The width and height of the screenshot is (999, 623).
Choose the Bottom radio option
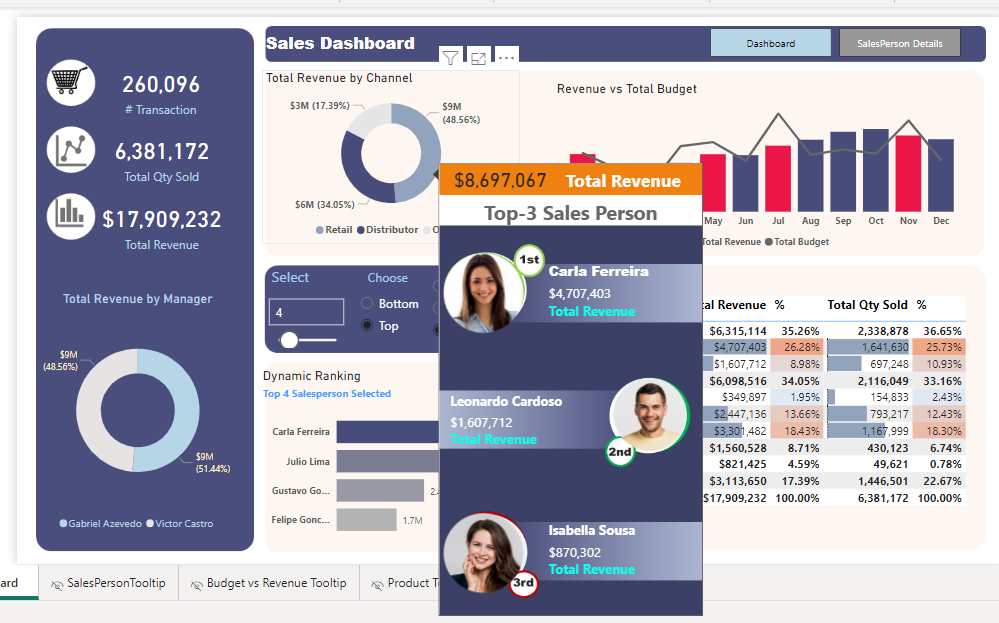point(367,303)
